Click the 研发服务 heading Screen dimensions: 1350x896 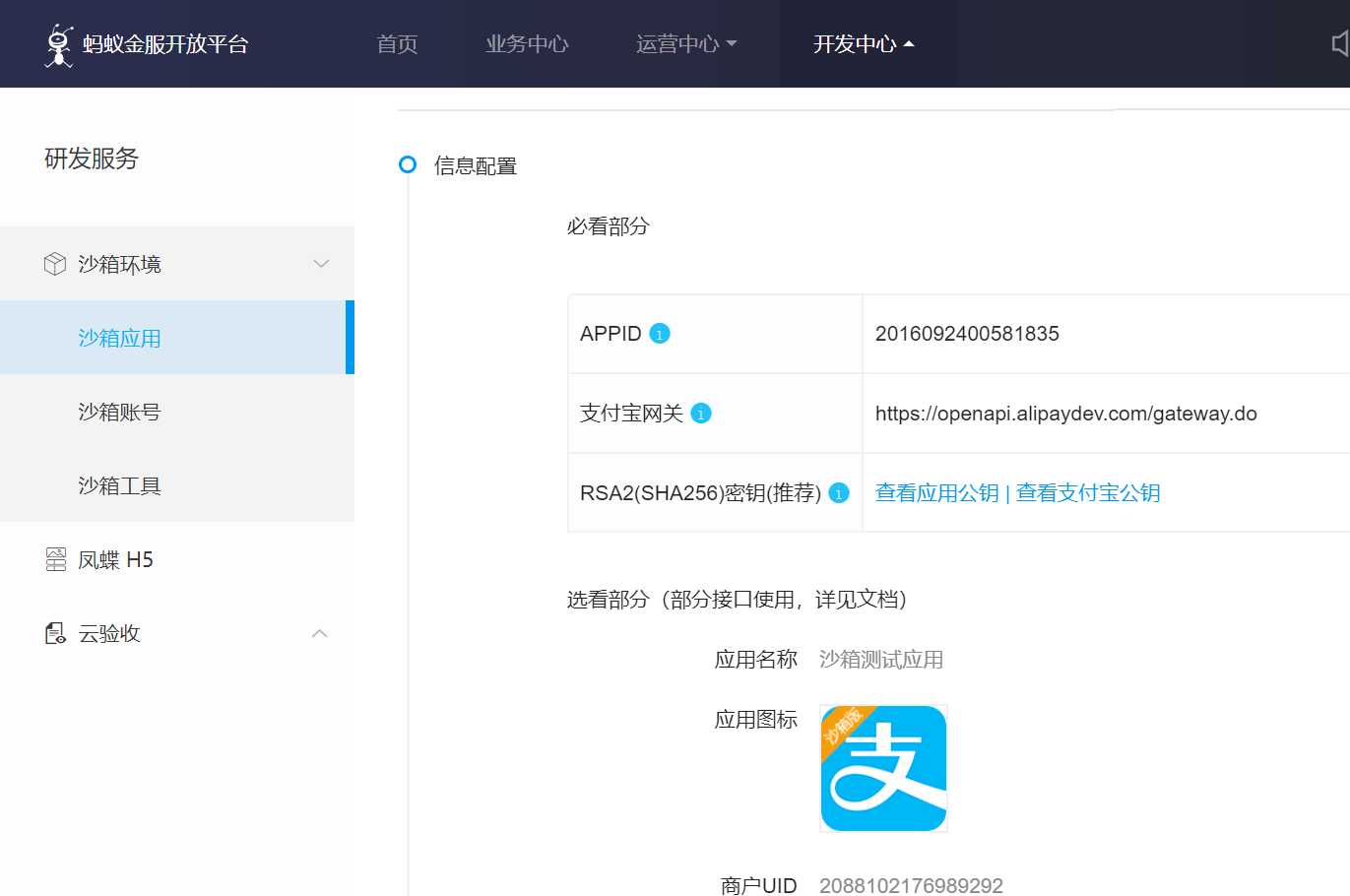coord(92,159)
